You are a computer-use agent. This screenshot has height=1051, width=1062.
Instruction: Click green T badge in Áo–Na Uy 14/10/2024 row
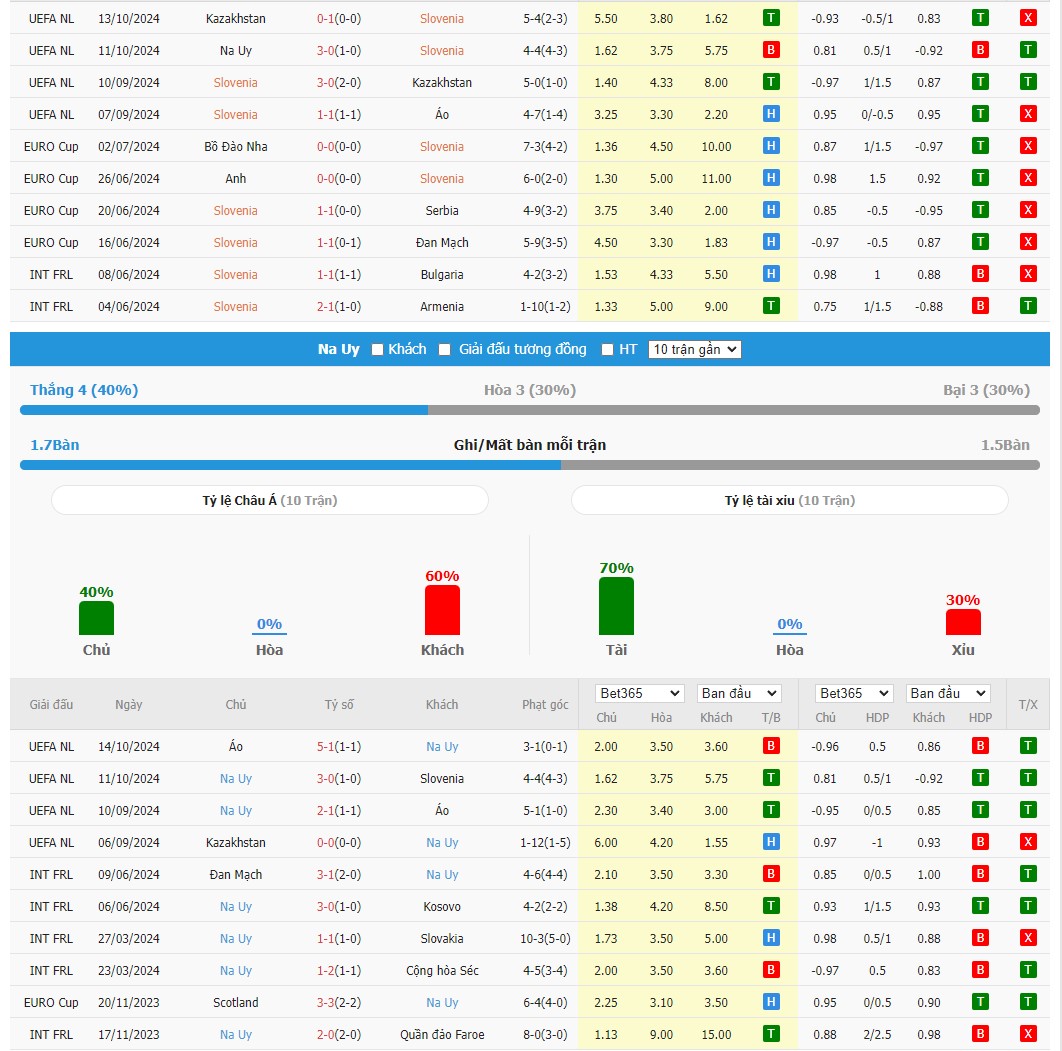point(1027,746)
